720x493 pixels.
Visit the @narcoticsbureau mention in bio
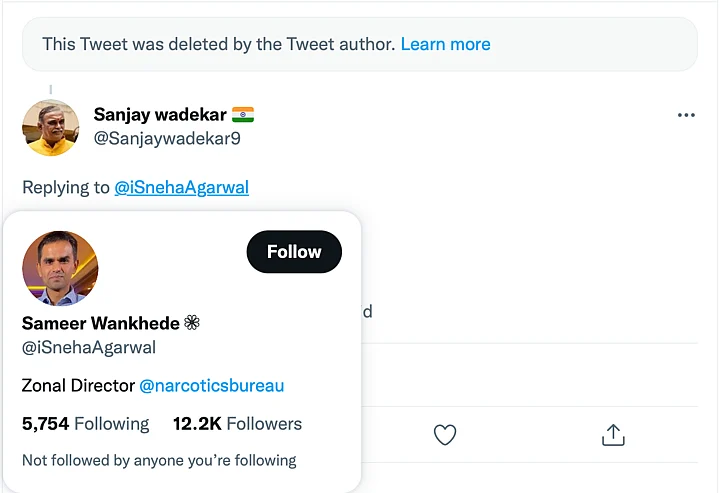click(211, 385)
